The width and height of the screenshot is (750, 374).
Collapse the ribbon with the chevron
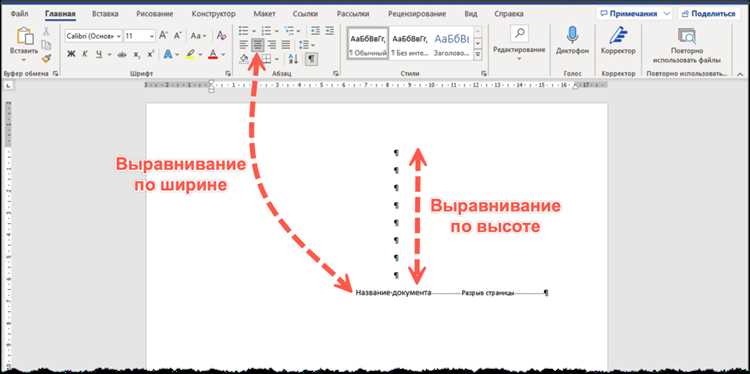(x=740, y=74)
